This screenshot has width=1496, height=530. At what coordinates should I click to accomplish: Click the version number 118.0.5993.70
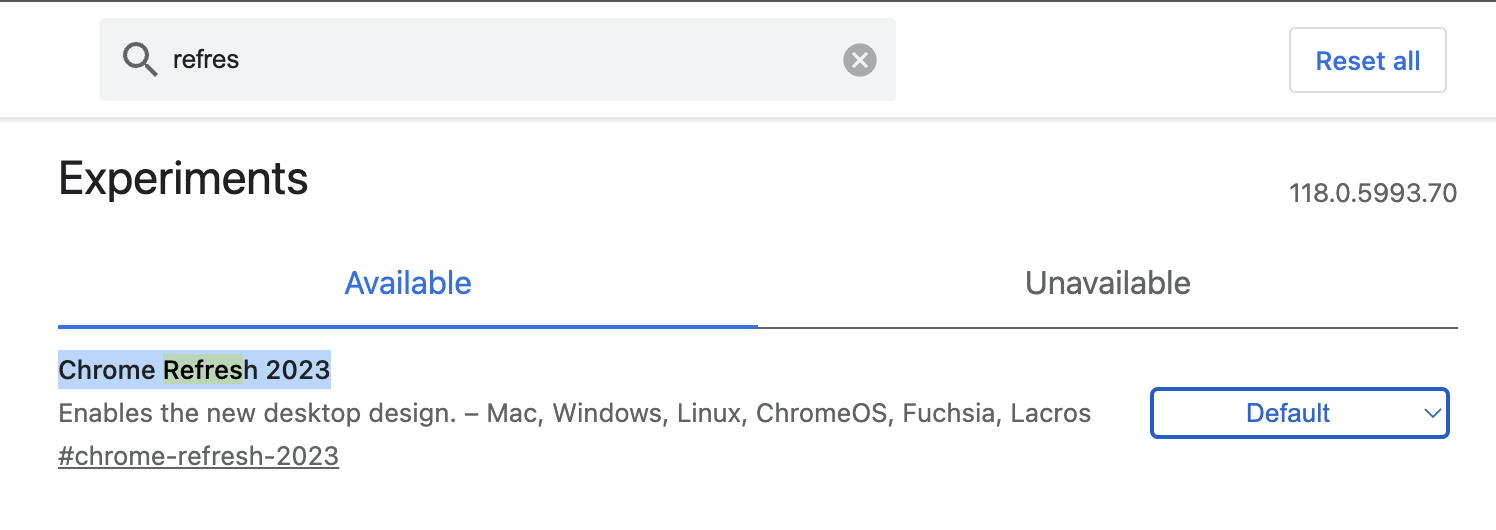point(1373,193)
